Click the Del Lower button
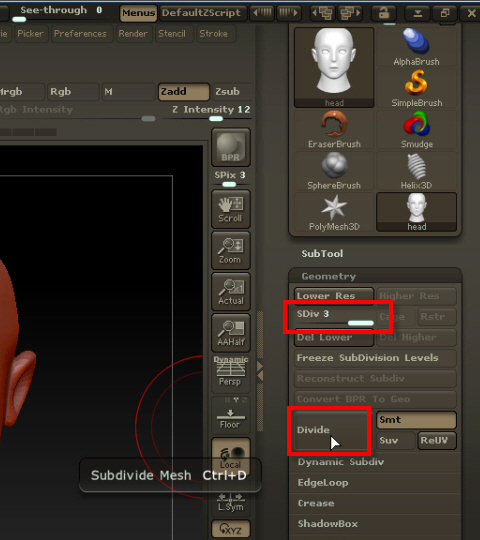This screenshot has height=540, width=480. 334,337
